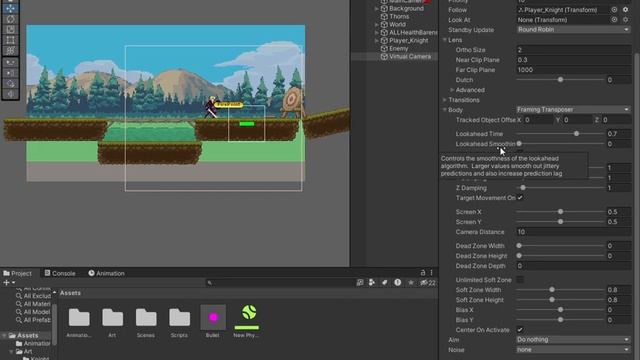Select the Move tool in the scene toolbar
Image resolution: width=640 pixels, height=360 pixels.
coord(11,8)
